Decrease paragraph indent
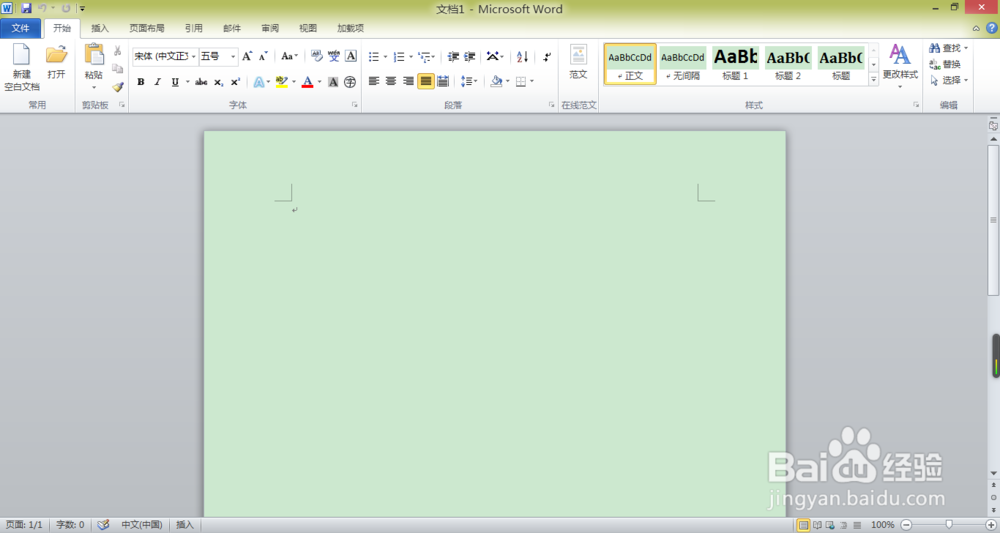1000x533 pixels. pos(453,57)
